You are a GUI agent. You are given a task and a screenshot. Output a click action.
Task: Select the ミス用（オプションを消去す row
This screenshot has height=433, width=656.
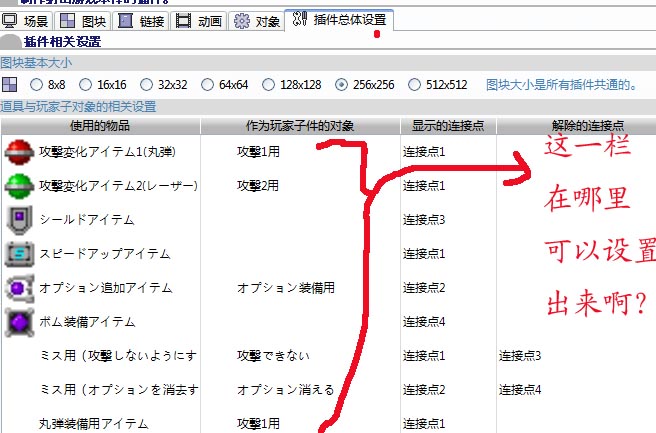119,389
